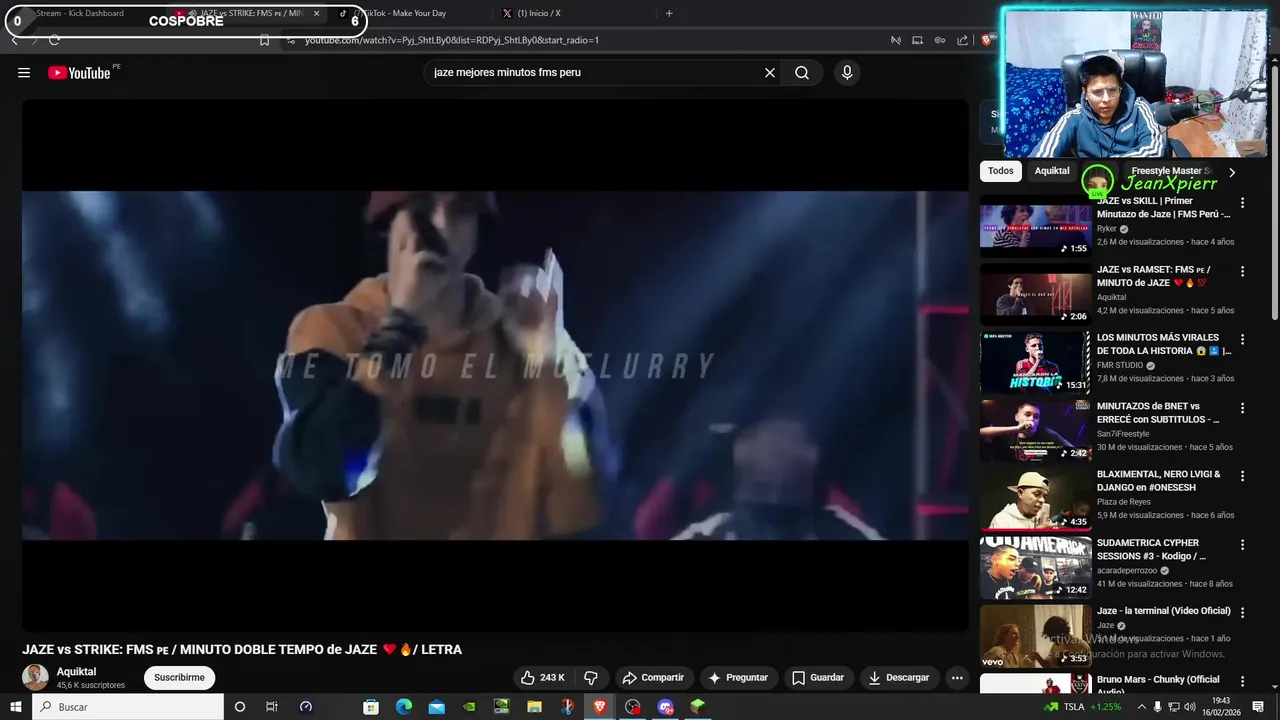This screenshot has height=720, width=1280.
Task: Subscribe with the Suscribirme button
Action: [179, 677]
